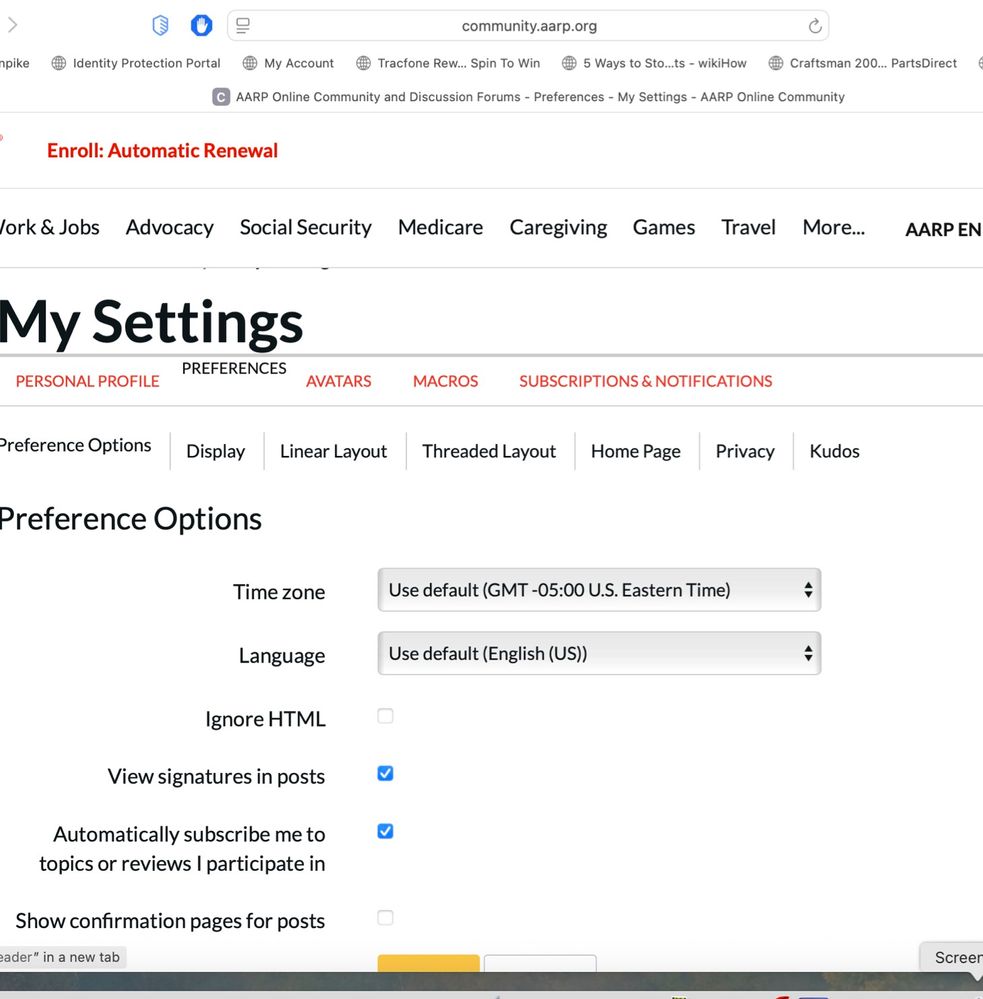The width and height of the screenshot is (983, 999).
Task: Open the My Account bookmark
Action: point(288,63)
